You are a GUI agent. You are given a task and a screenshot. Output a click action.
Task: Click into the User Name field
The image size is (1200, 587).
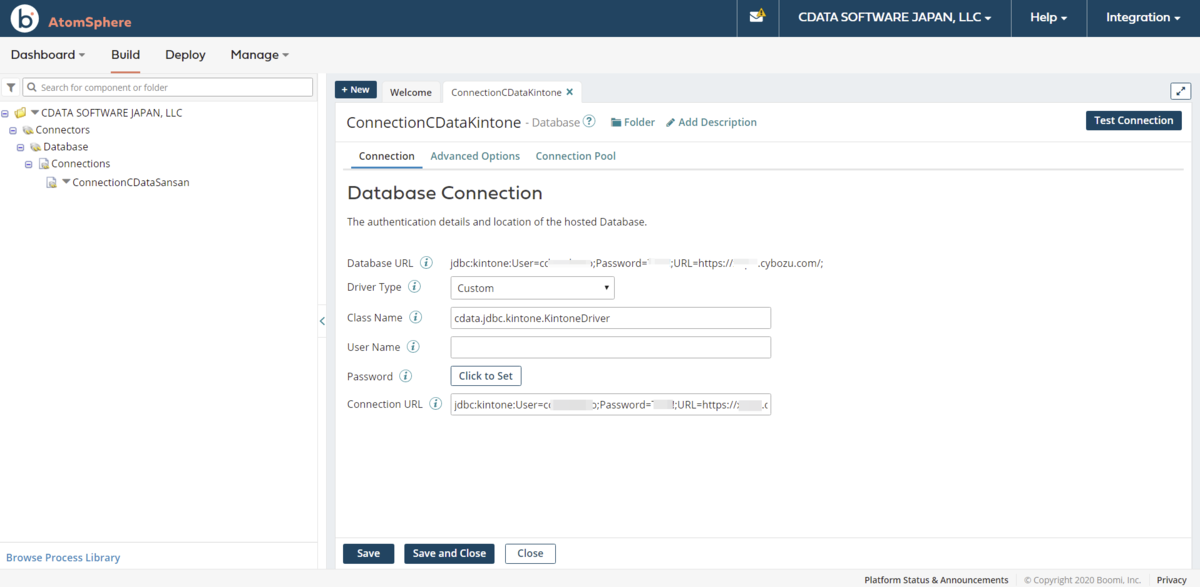point(611,347)
